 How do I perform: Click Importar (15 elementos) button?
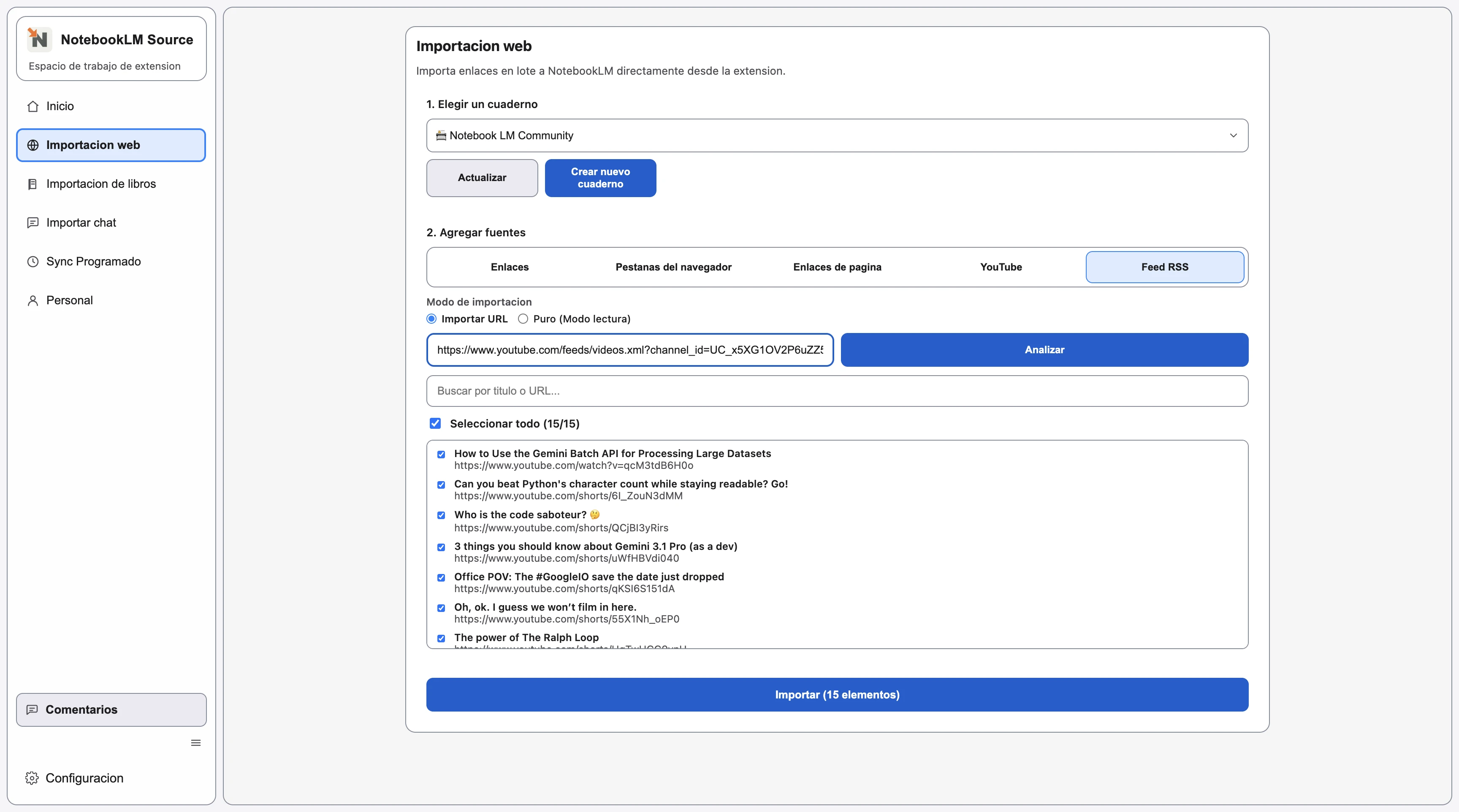point(837,694)
